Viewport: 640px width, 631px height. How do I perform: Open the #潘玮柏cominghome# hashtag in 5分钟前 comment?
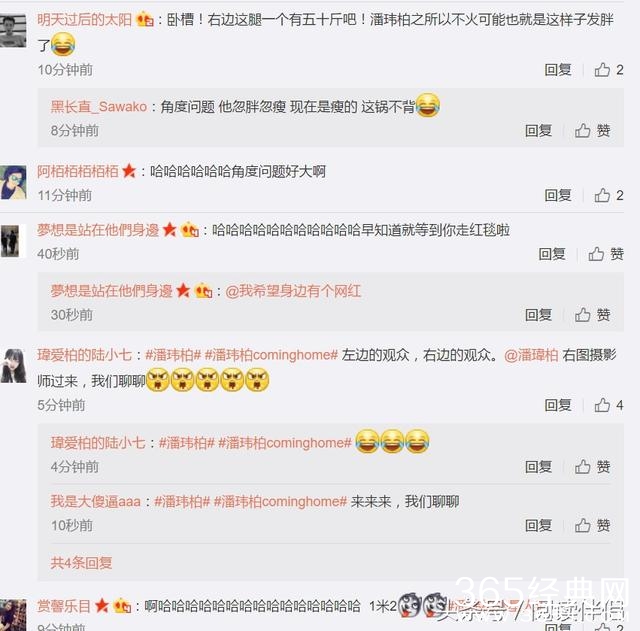click(x=271, y=355)
